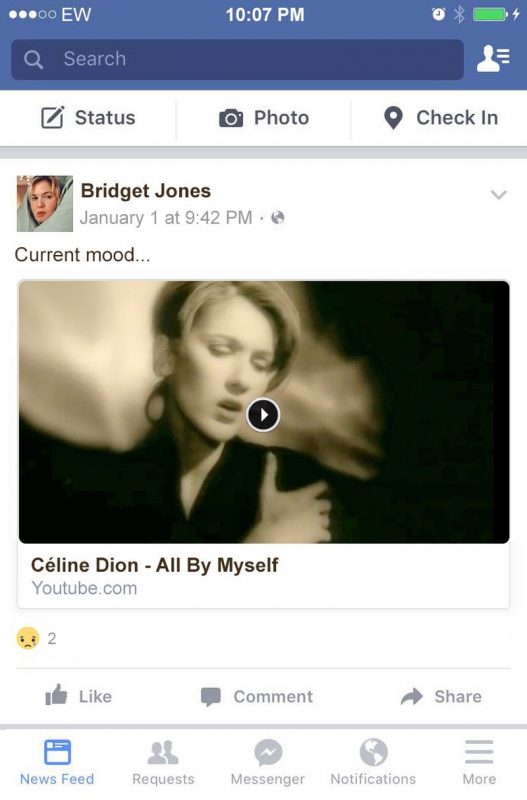The width and height of the screenshot is (527, 800).
Task: Tap Check In location button
Action: pyautogui.click(x=440, y=118)
